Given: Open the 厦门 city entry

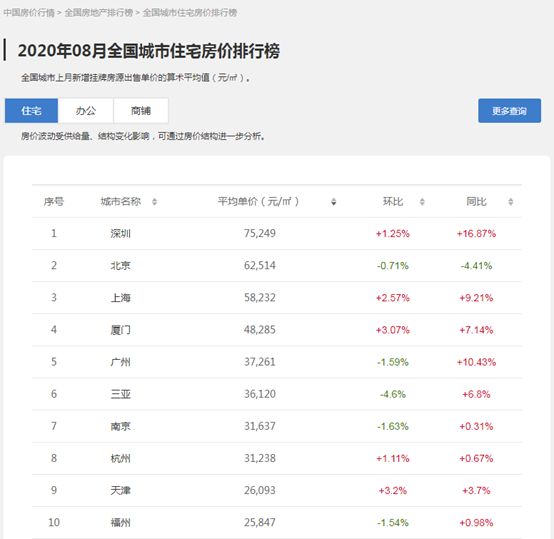Looking at the screenshot, I should [x=120, y=330].
